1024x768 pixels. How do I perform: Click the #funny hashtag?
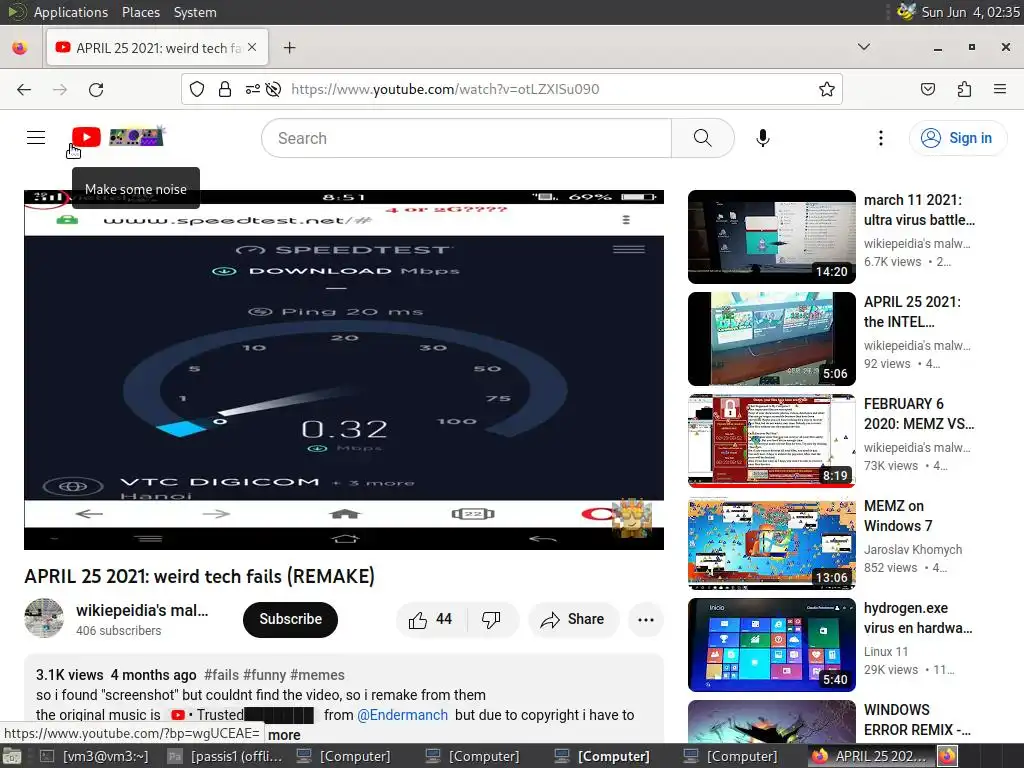click(264, 675)
